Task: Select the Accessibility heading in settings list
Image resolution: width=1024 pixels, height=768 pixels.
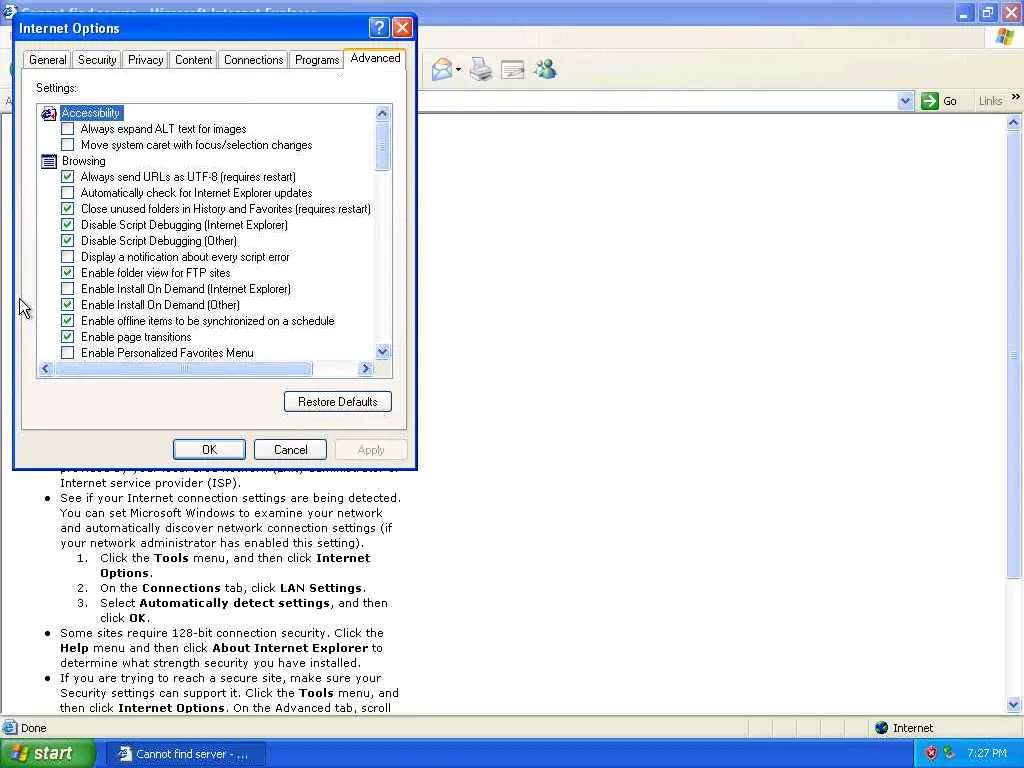Action: click(x=91, y=113)
